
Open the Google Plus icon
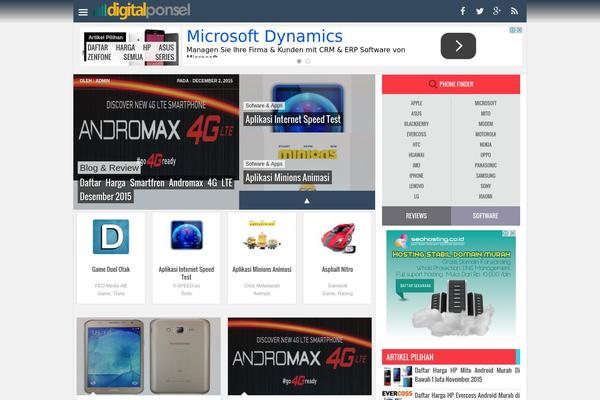[497, 11]
